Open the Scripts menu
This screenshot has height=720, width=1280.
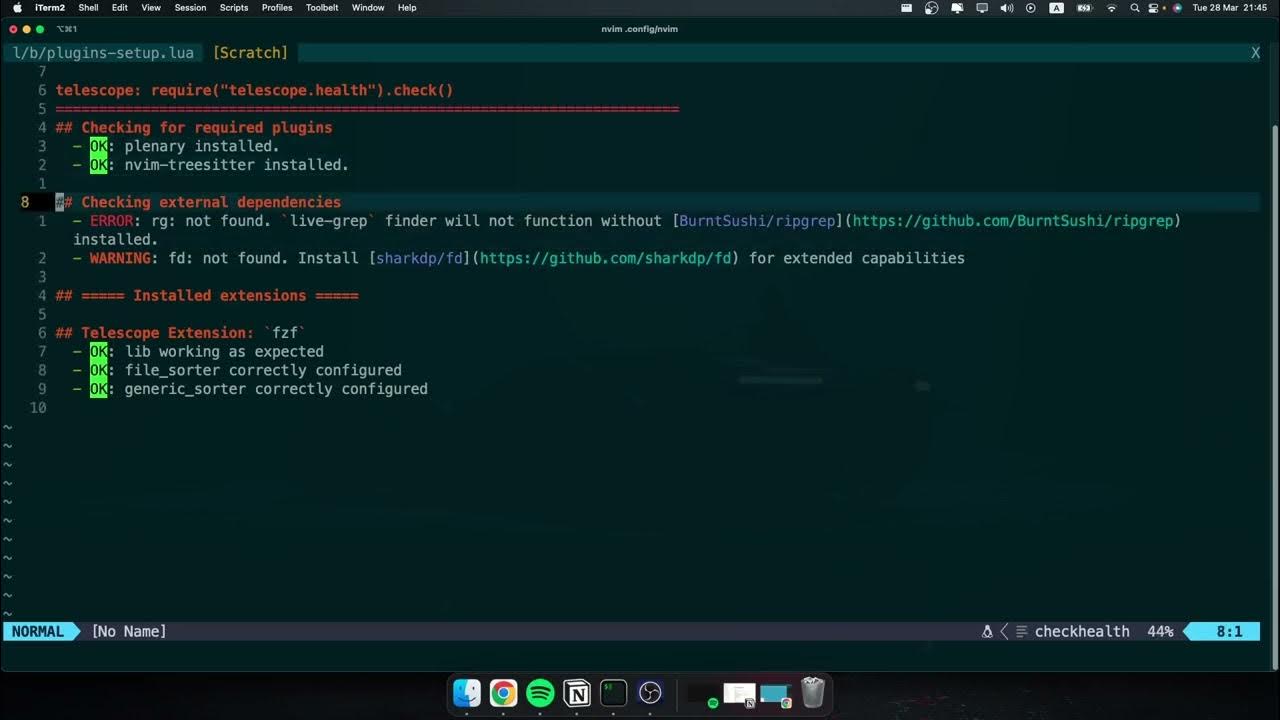(x=234, y=7)
